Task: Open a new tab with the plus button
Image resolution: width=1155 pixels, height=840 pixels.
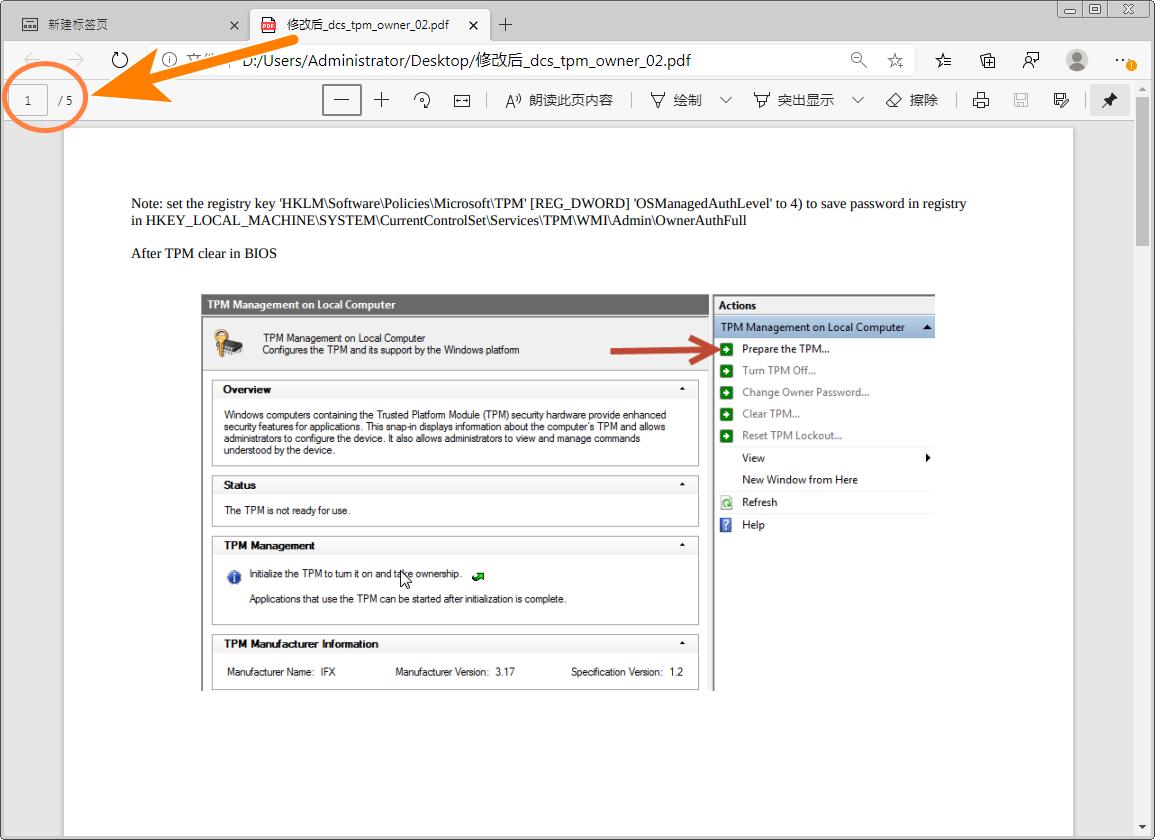Action: (505, 25)
